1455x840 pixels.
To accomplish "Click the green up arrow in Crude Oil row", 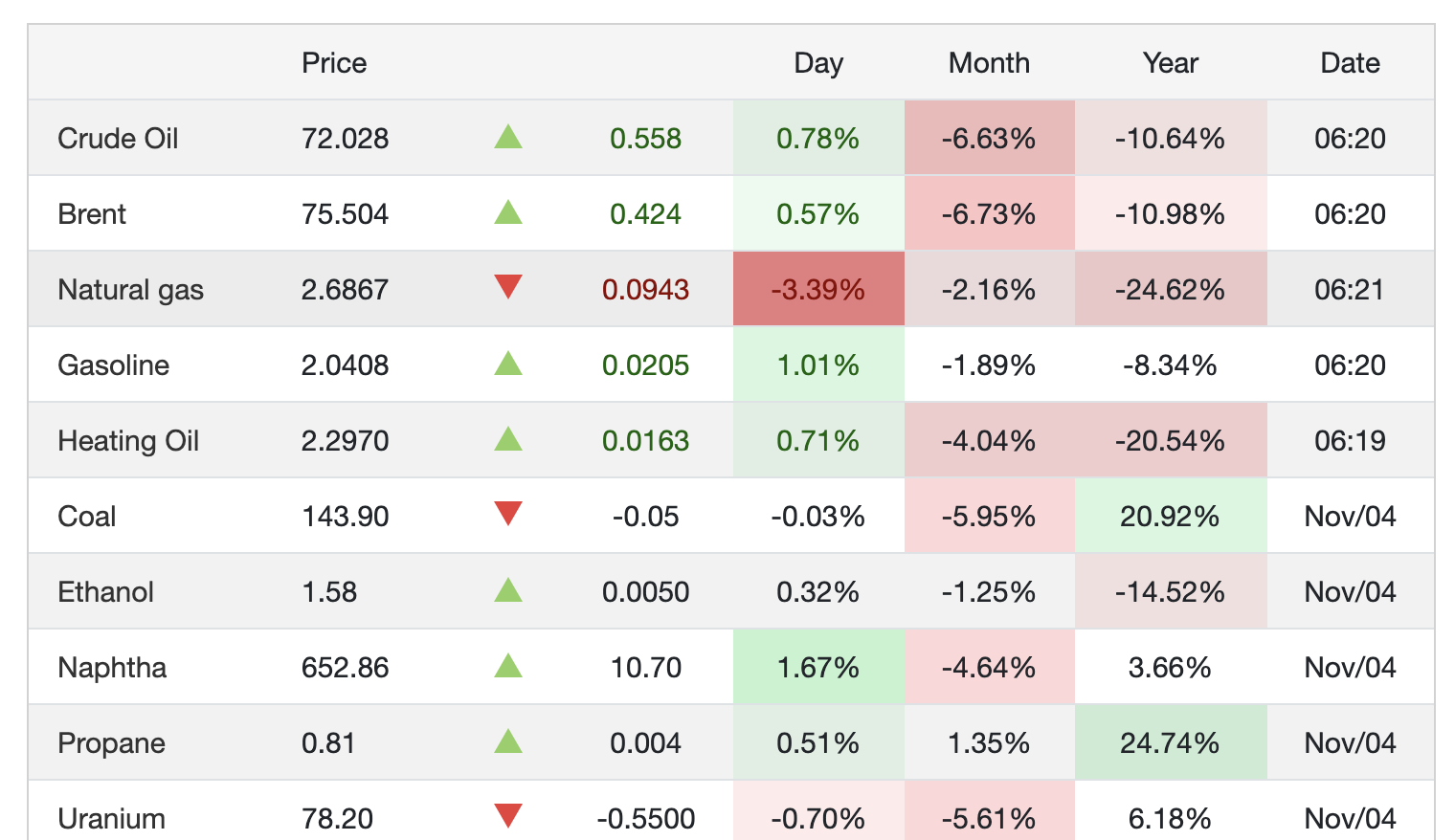I will click(508, 137).
